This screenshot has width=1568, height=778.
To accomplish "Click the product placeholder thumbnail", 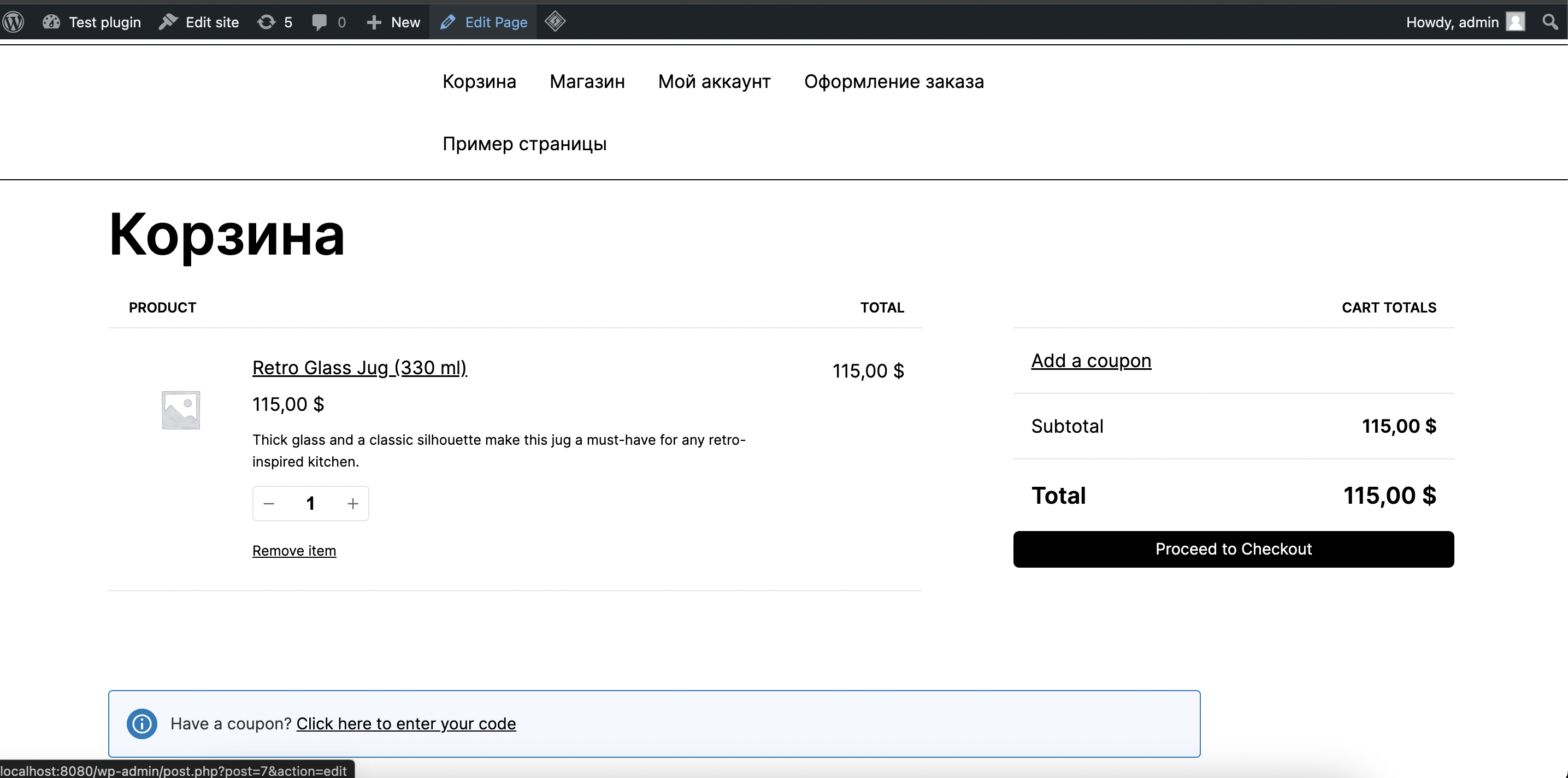I will tap(181, 410).
